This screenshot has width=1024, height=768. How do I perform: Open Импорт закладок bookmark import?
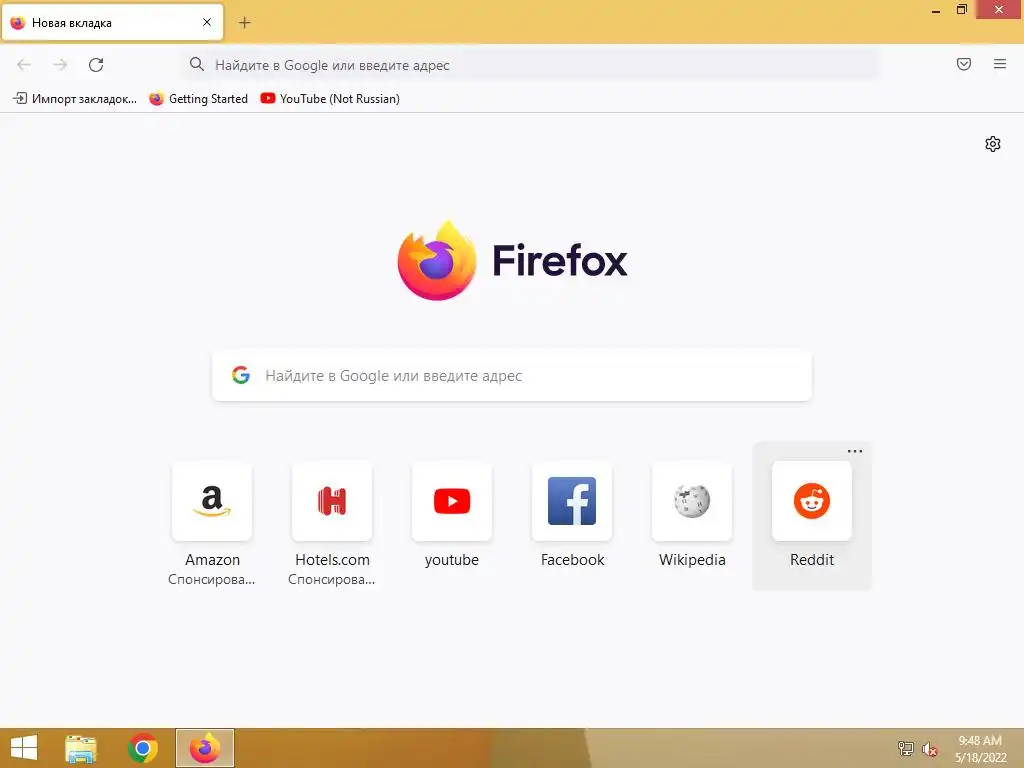coord(75,99)
